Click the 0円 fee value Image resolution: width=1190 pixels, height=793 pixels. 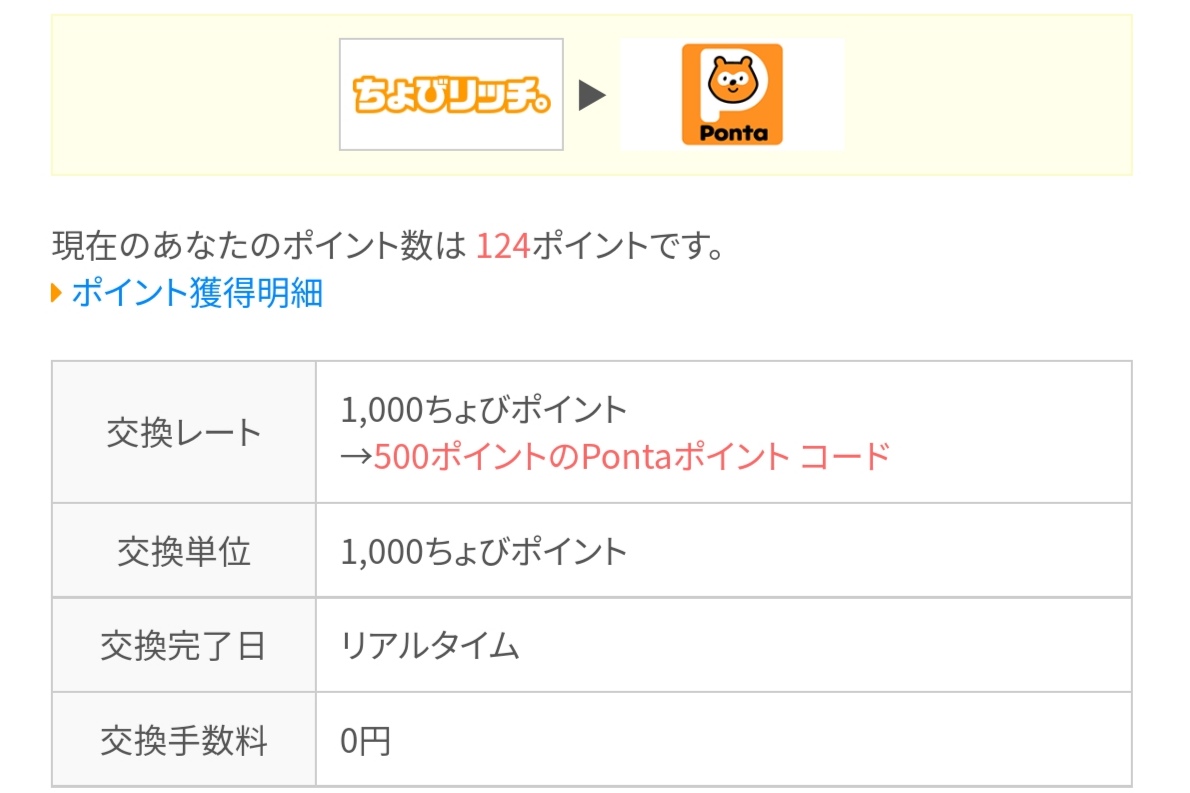(365, 741)
